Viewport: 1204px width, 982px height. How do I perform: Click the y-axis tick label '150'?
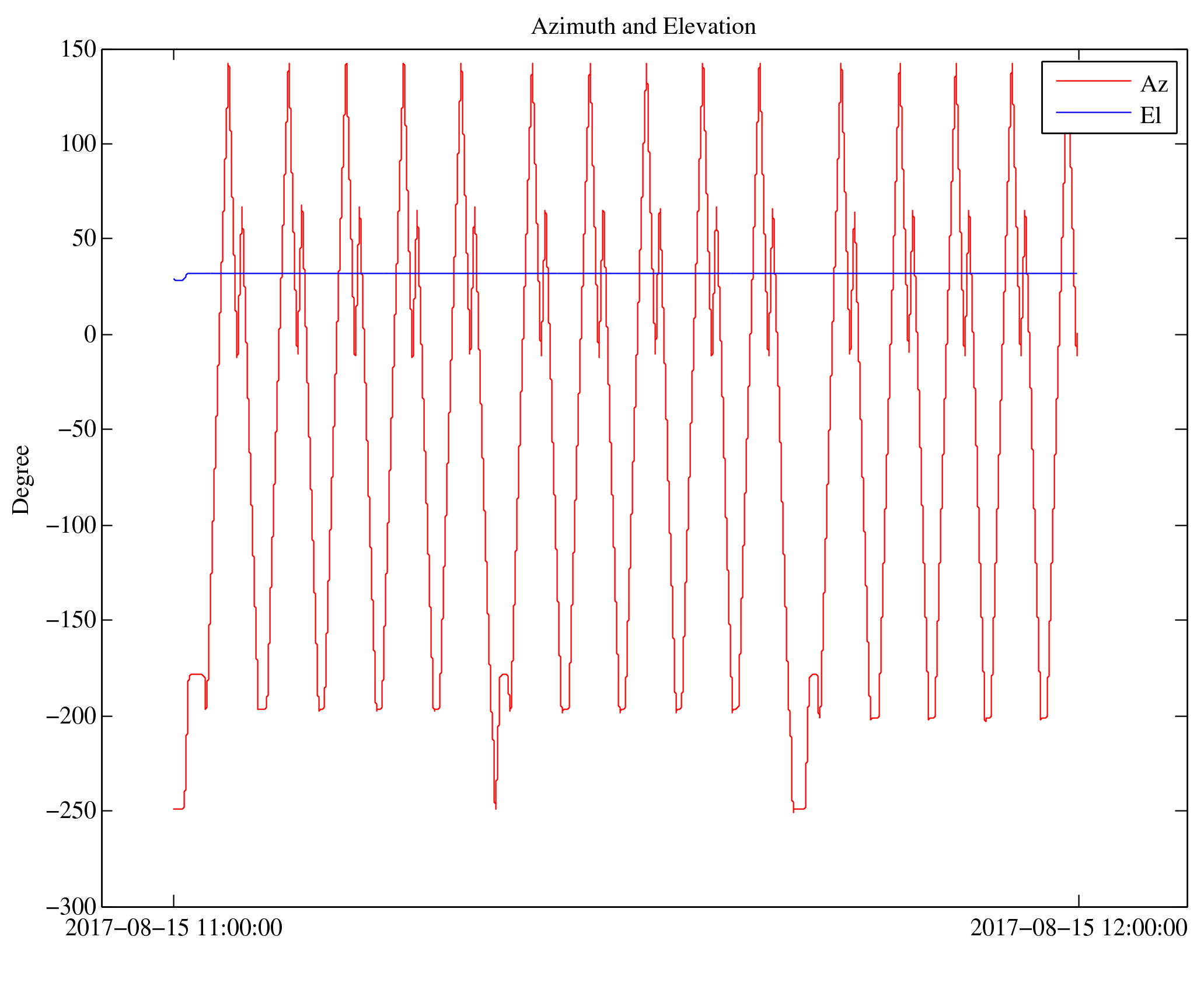(78, 50)
